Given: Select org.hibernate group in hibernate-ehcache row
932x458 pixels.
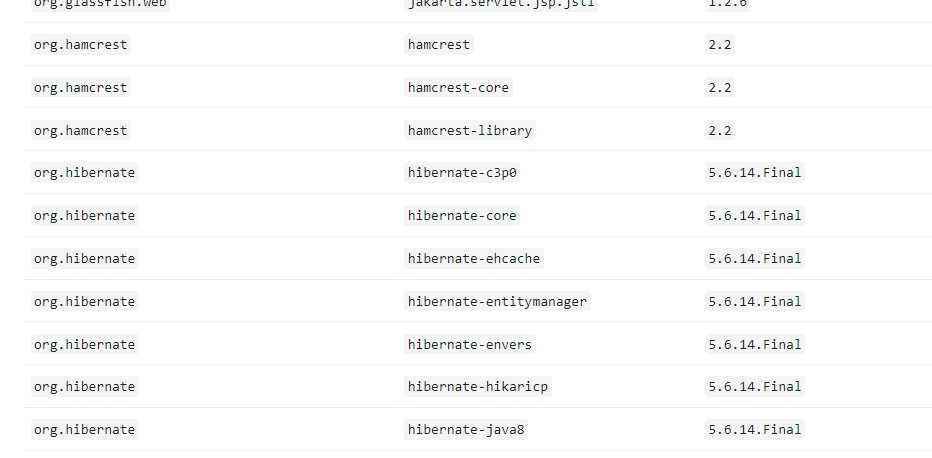Looking at the screenshot, I should [84, 258].
